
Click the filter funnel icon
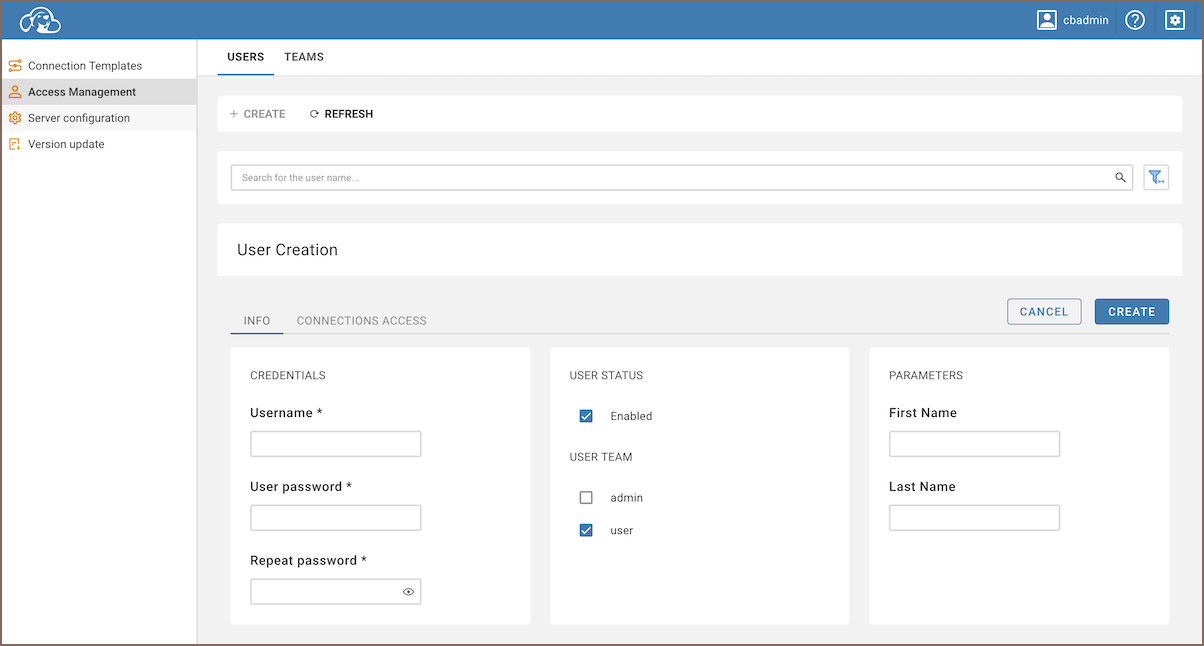pyautogui.click(x=1156, y=178)
